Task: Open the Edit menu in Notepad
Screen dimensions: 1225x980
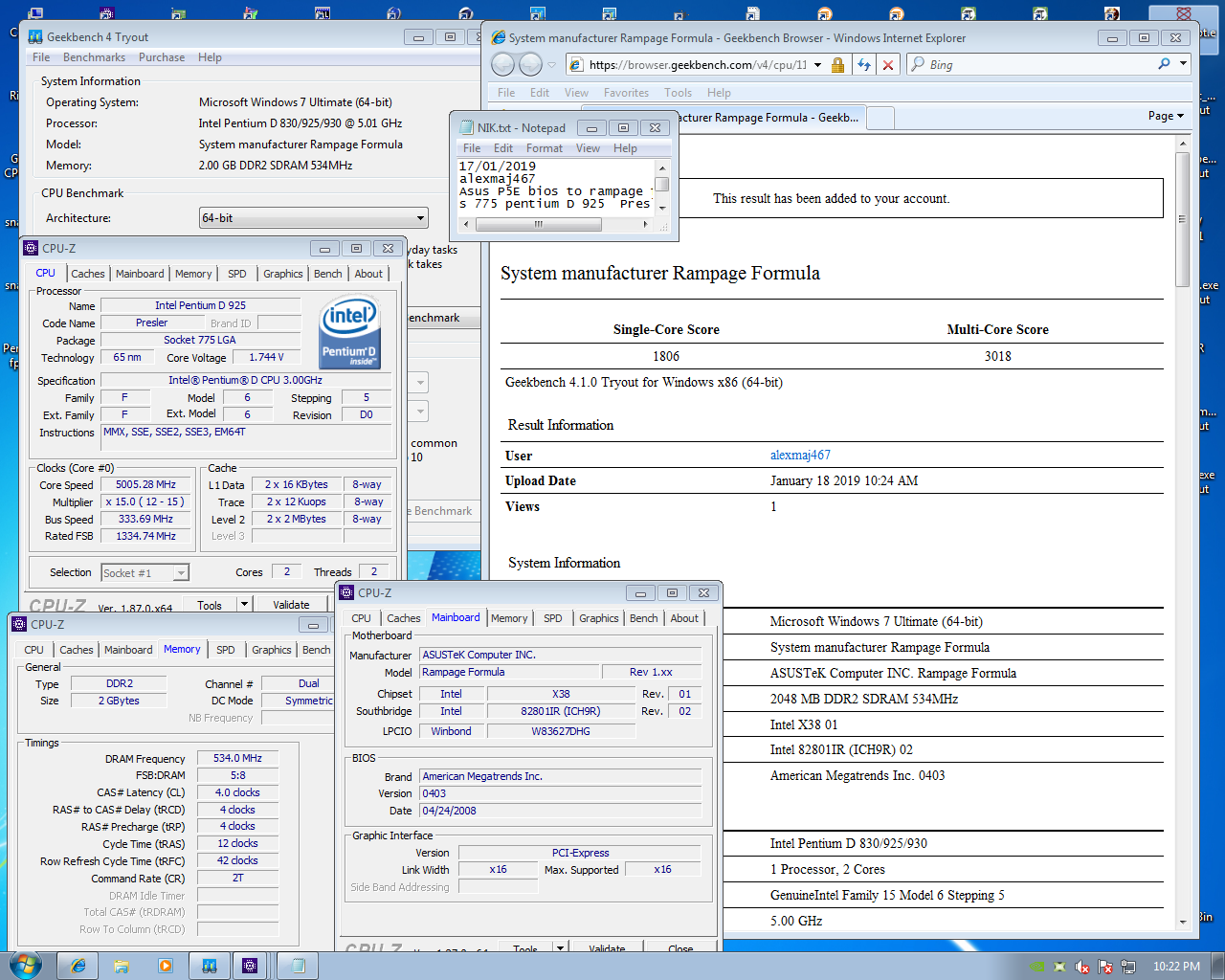Action: point(503,148)
